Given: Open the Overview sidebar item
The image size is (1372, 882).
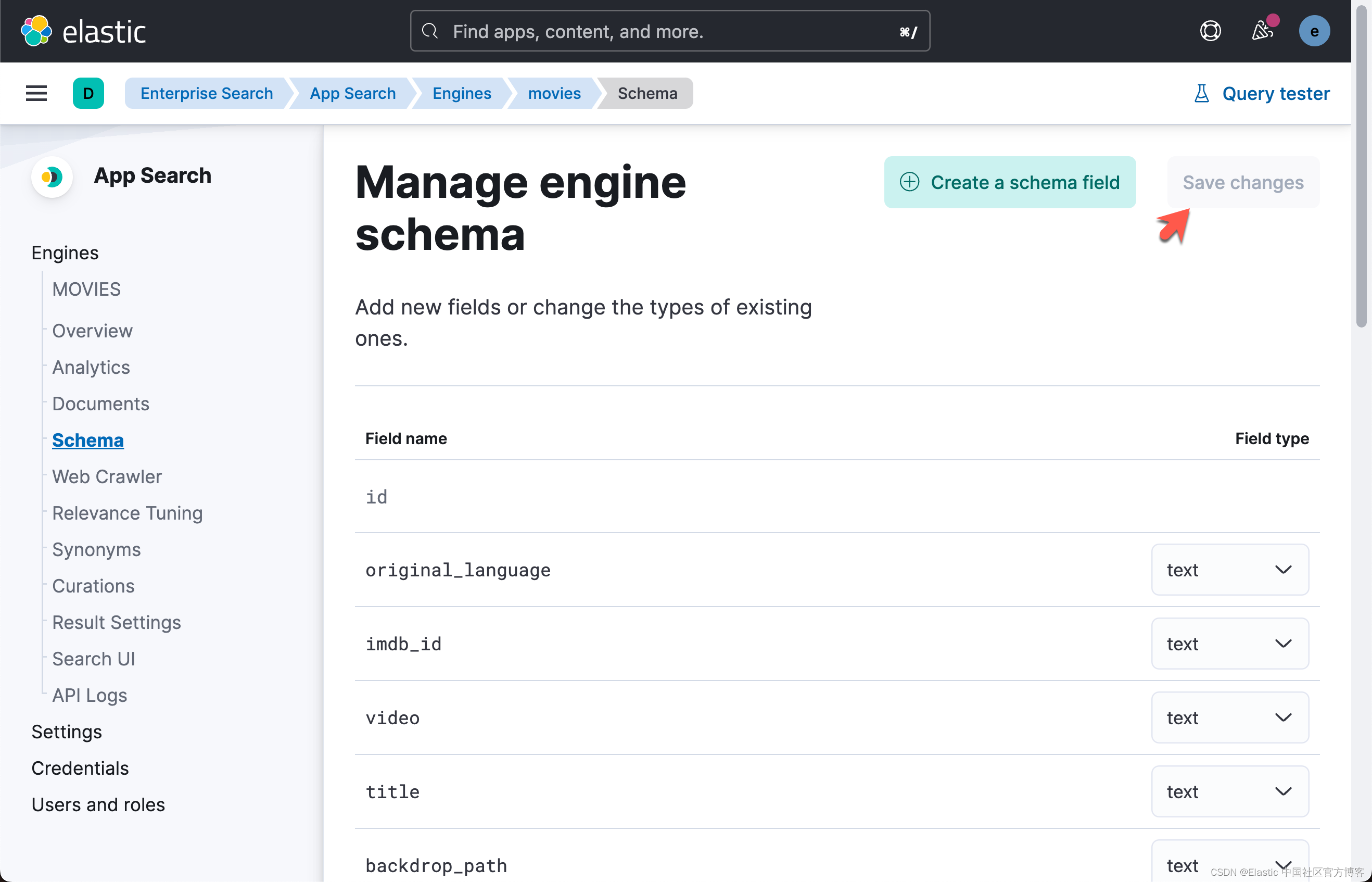Looking at the screenshot, I should (92, 331).
